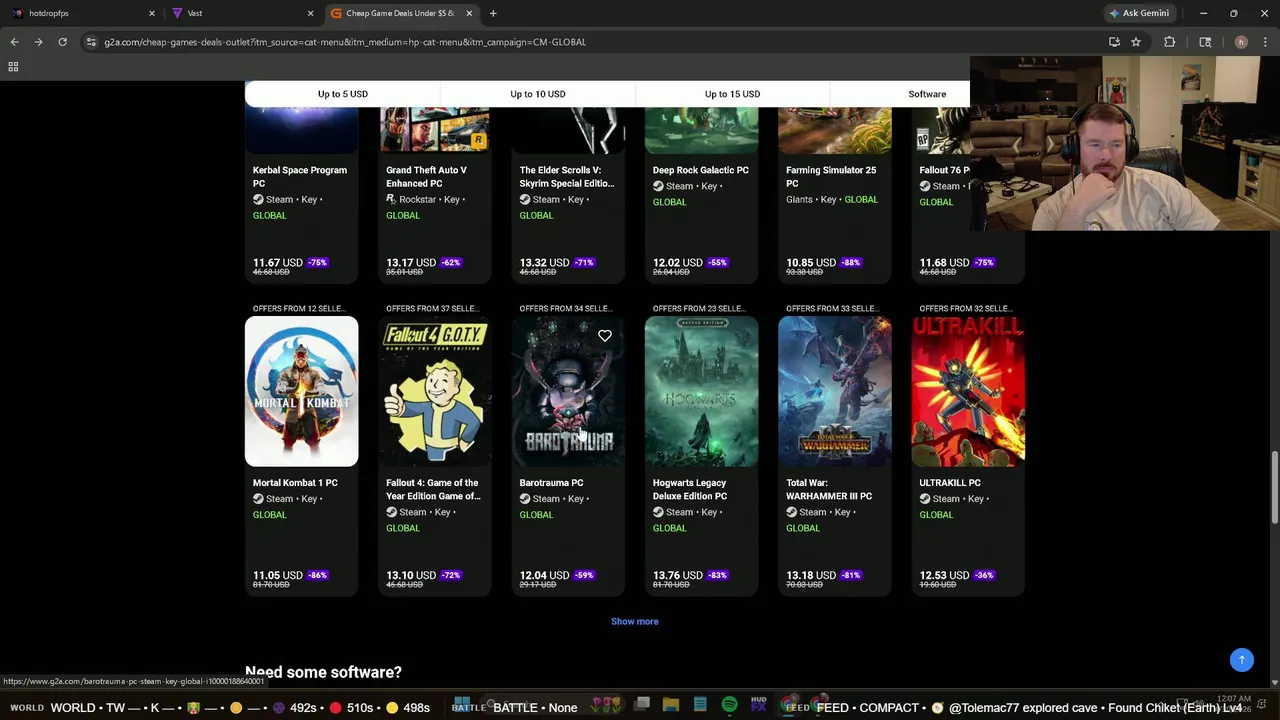This screenshot has height=720, width=1280.
Task: Open HUD FX app in taskbar
Action: coord(758,705)
